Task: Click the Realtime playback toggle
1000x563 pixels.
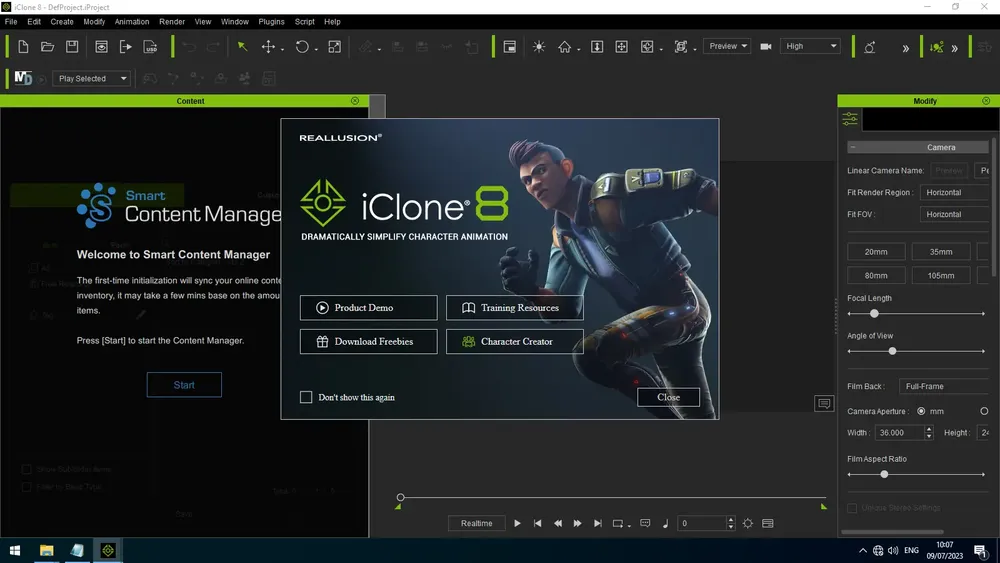Action: (x=476, y=523)
